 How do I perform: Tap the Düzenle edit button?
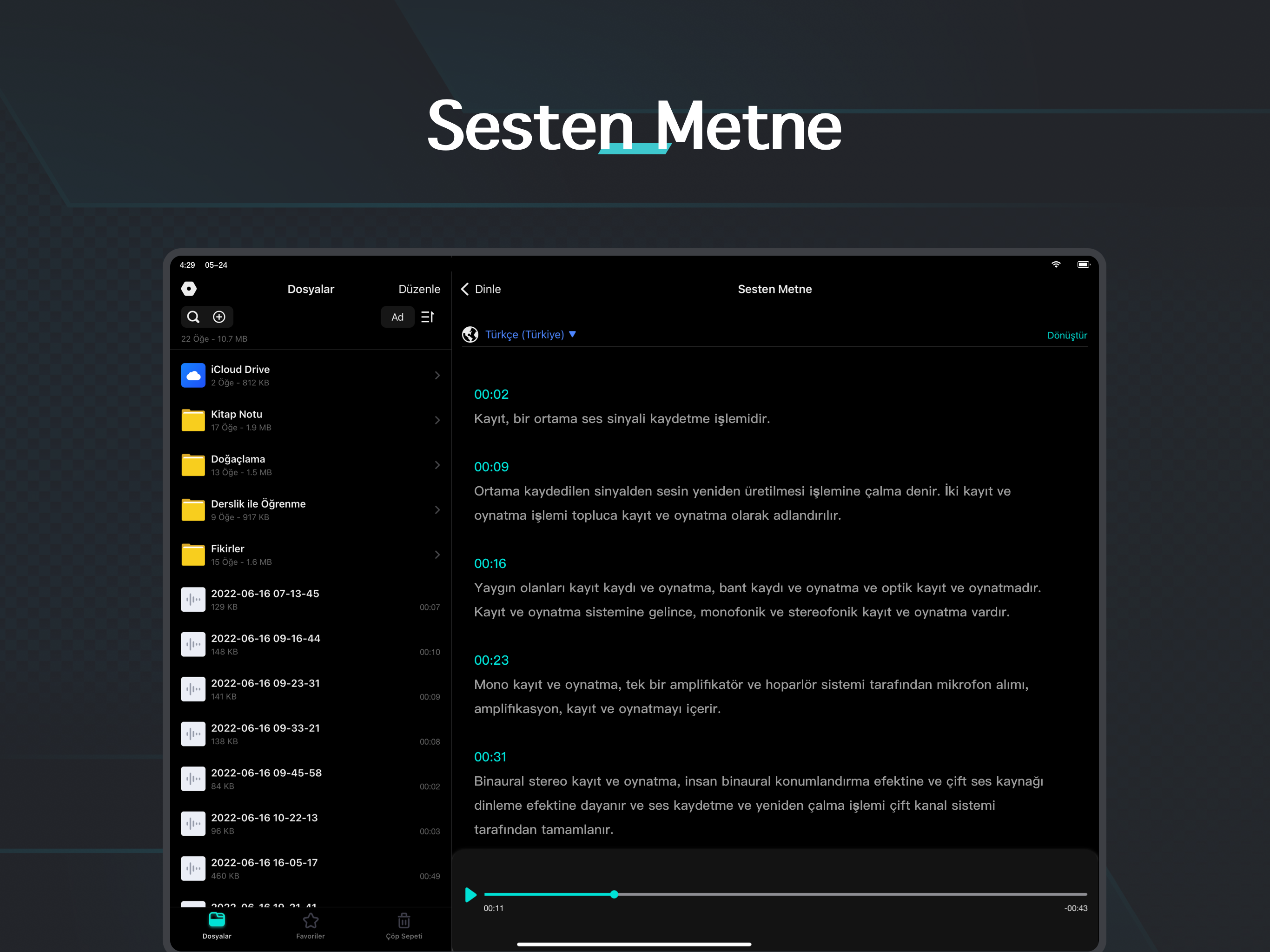tap(419, 289)
